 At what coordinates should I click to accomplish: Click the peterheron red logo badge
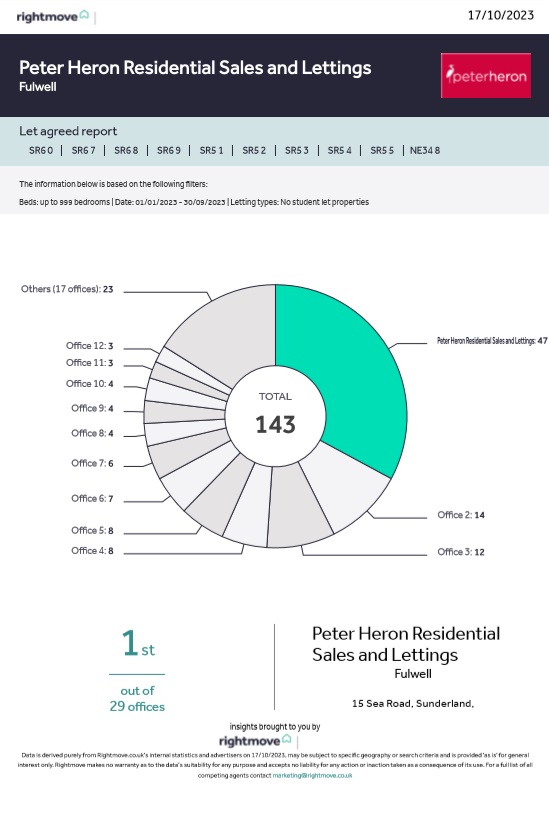486,75
